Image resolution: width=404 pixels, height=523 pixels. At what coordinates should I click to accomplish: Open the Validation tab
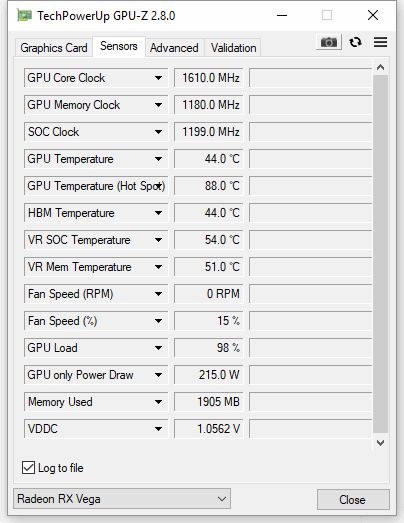(233, 48)
